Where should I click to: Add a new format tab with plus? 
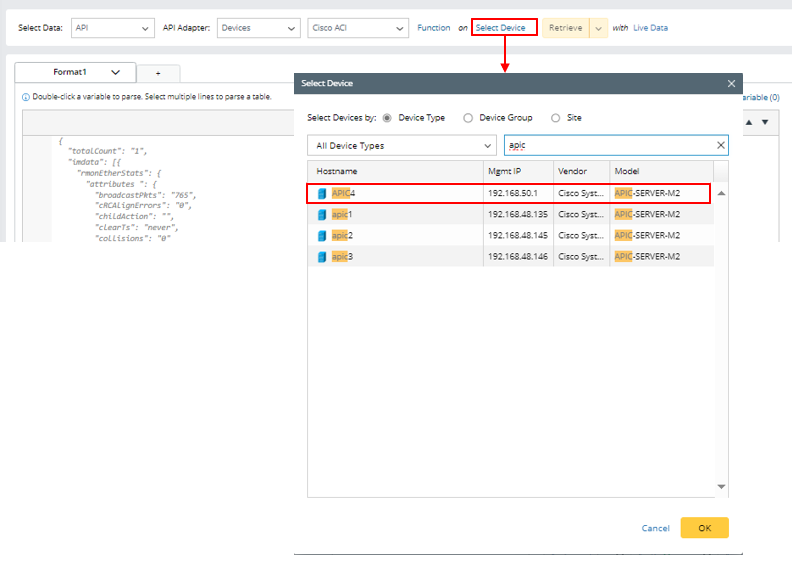coord(158,73)
